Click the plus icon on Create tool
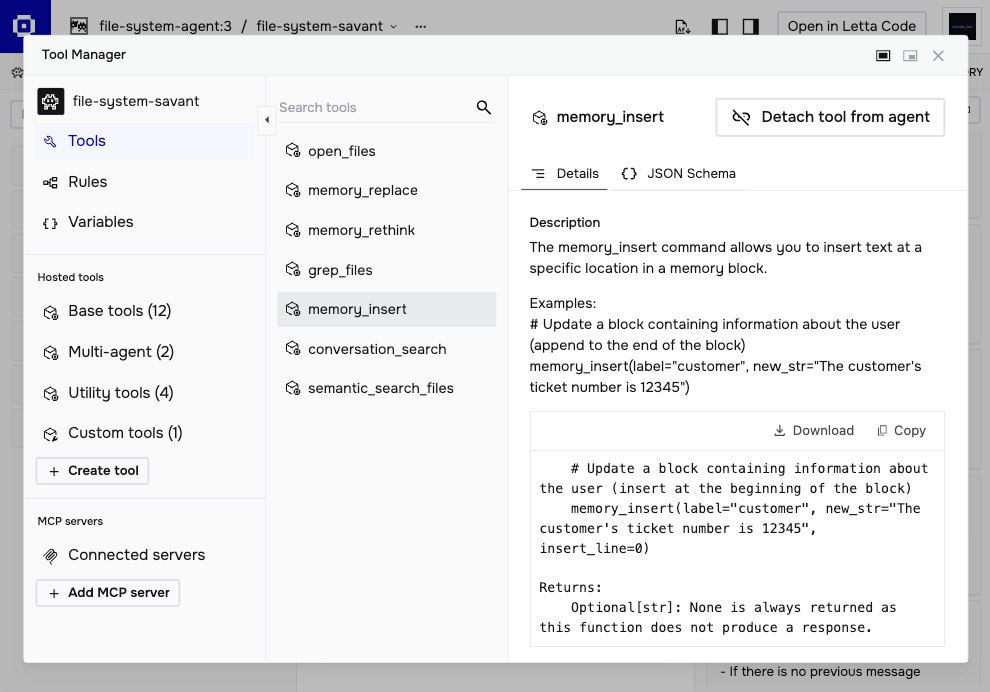Viewport: 990px width, 692px height. click(54, 472)
